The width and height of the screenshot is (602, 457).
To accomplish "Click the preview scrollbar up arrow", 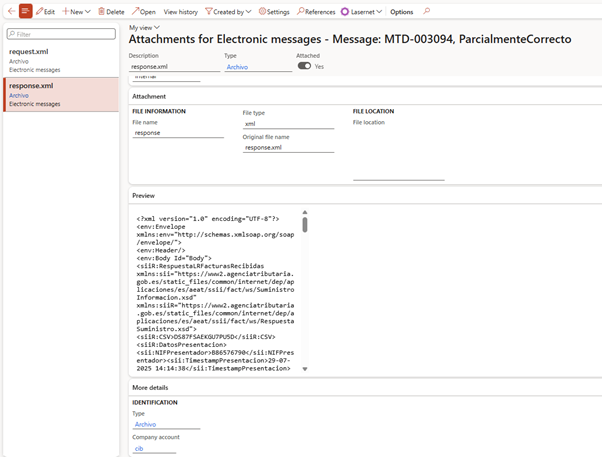I will pos(305,212).
